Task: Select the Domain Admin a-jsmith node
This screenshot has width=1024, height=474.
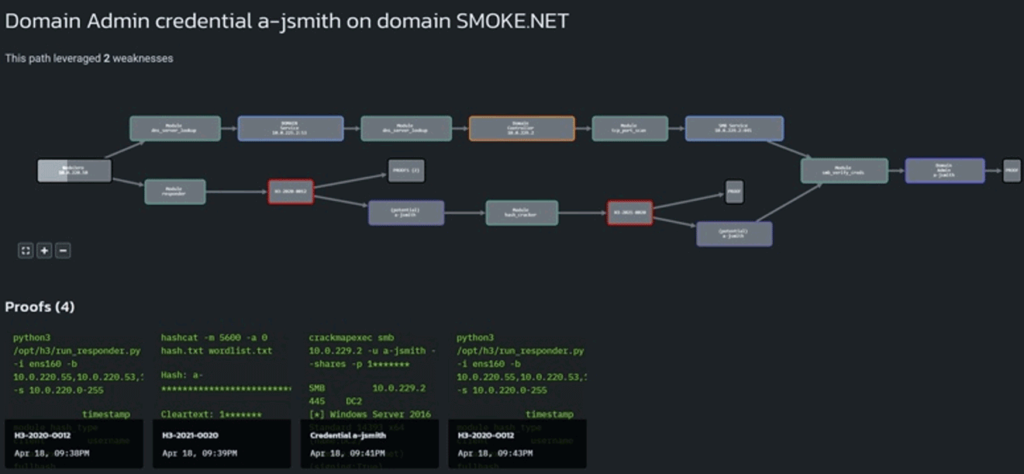Action: (943, 171)
